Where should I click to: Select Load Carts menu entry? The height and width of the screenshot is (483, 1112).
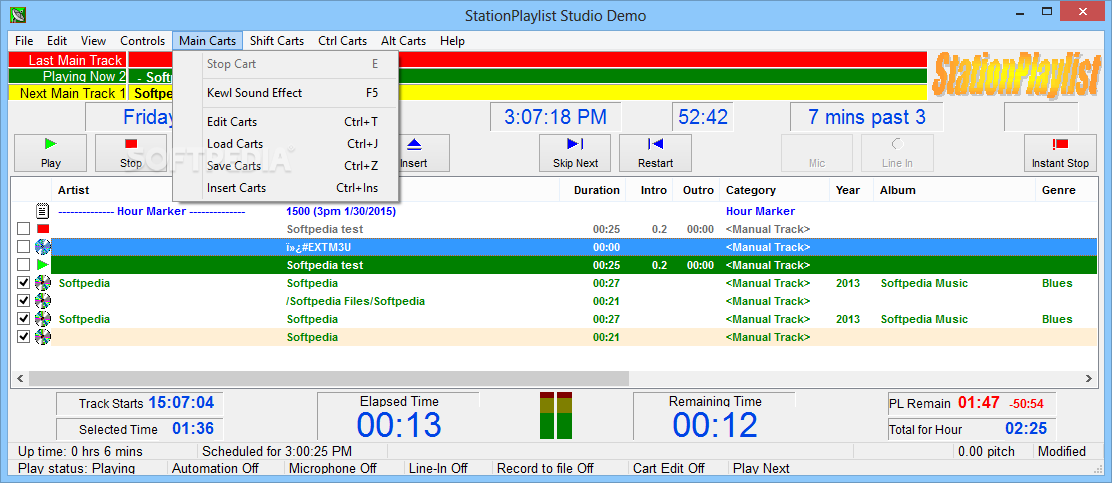click(x=286, y=144)
